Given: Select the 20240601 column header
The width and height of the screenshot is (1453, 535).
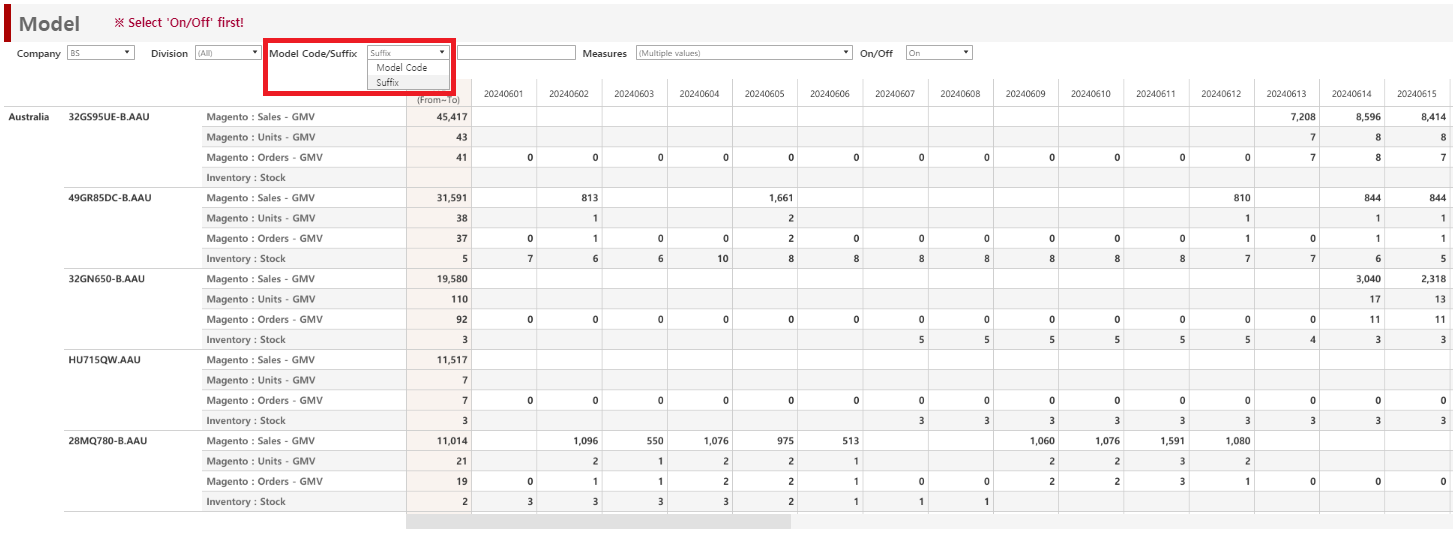Looking at the screenshot, I should (x=503, y=94).
